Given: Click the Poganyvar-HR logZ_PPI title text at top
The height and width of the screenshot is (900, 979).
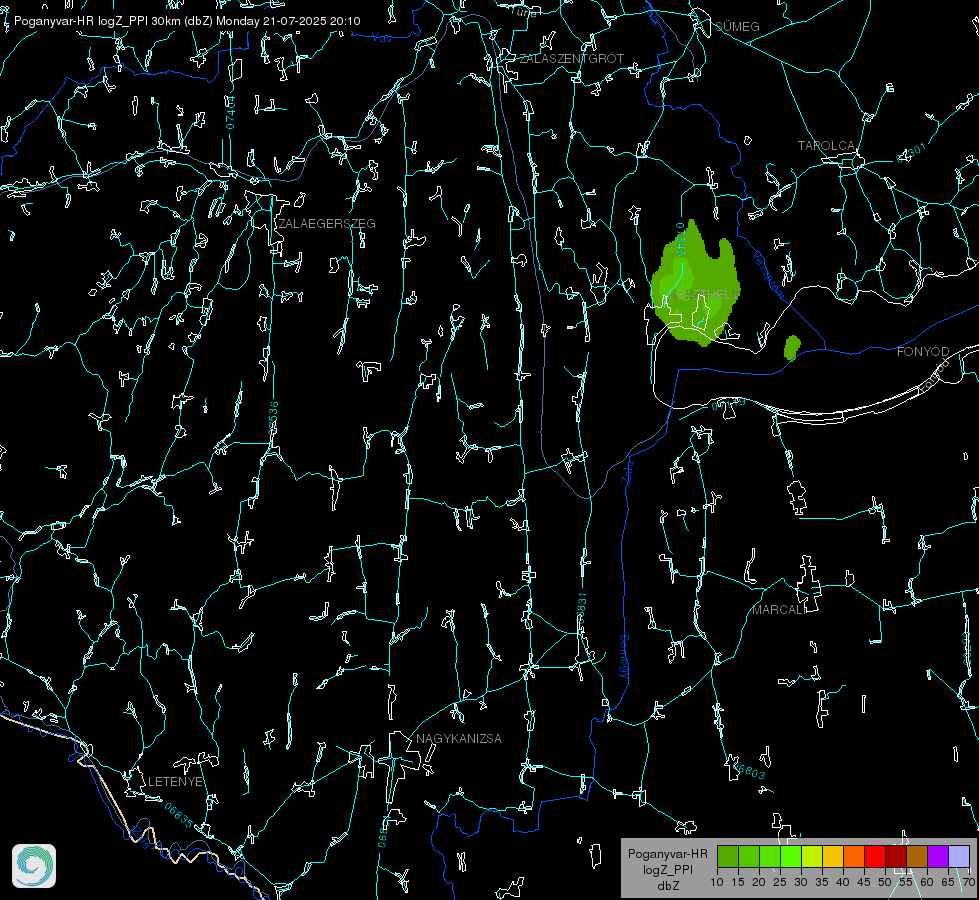Looking at the screenshot, I should pyautogui.click(x=187, y=21).
